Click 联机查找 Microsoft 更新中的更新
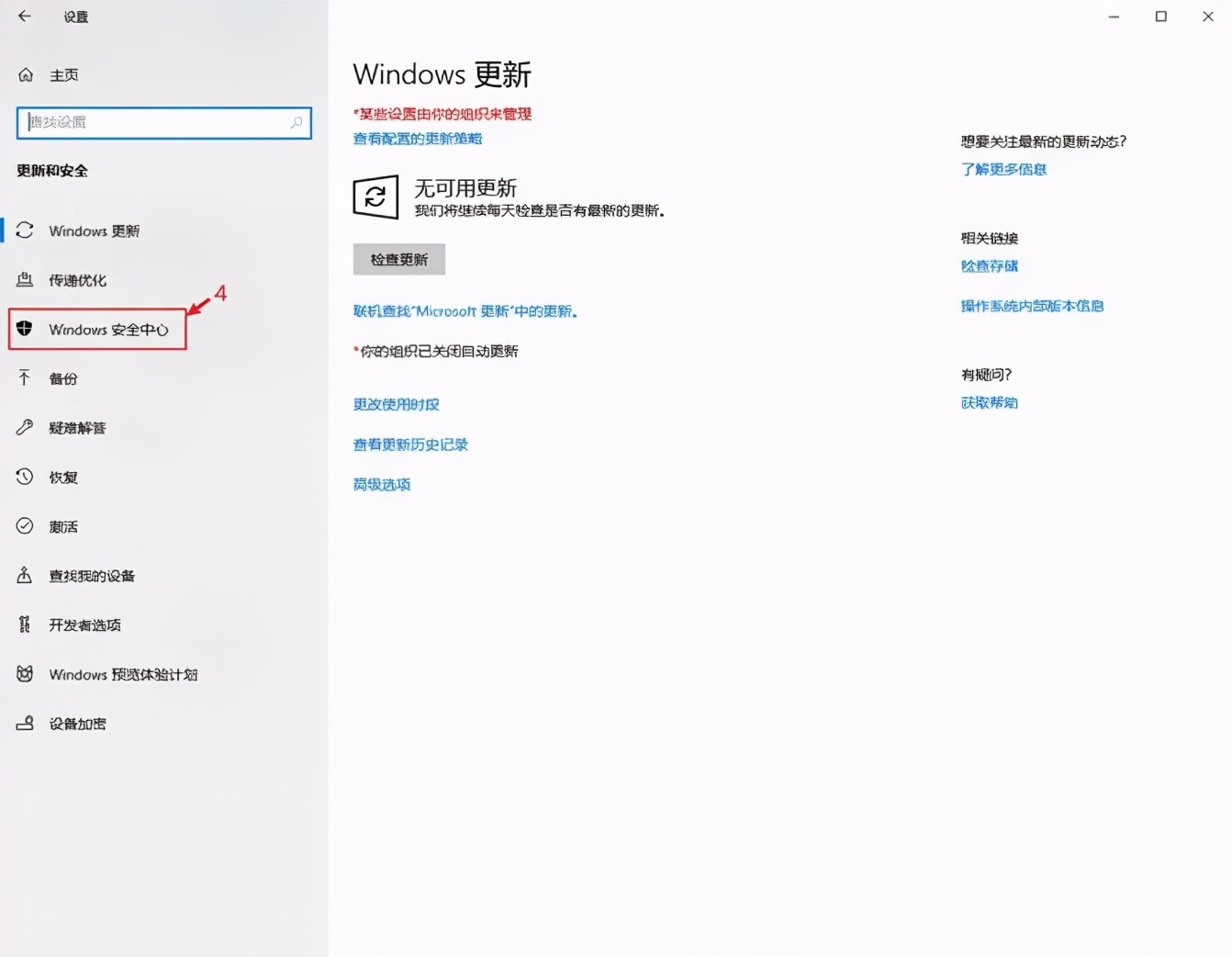The height and width of the screenshot is (957, 1232). (x=465, y=310)
